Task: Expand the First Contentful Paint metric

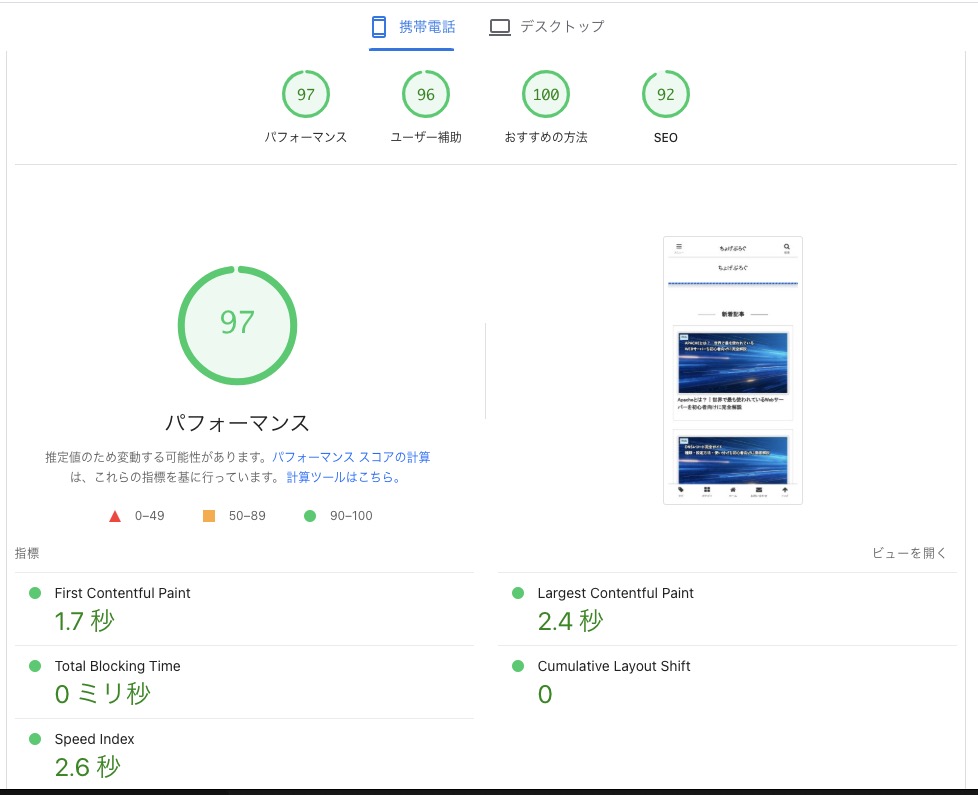Action: [122, 593]
